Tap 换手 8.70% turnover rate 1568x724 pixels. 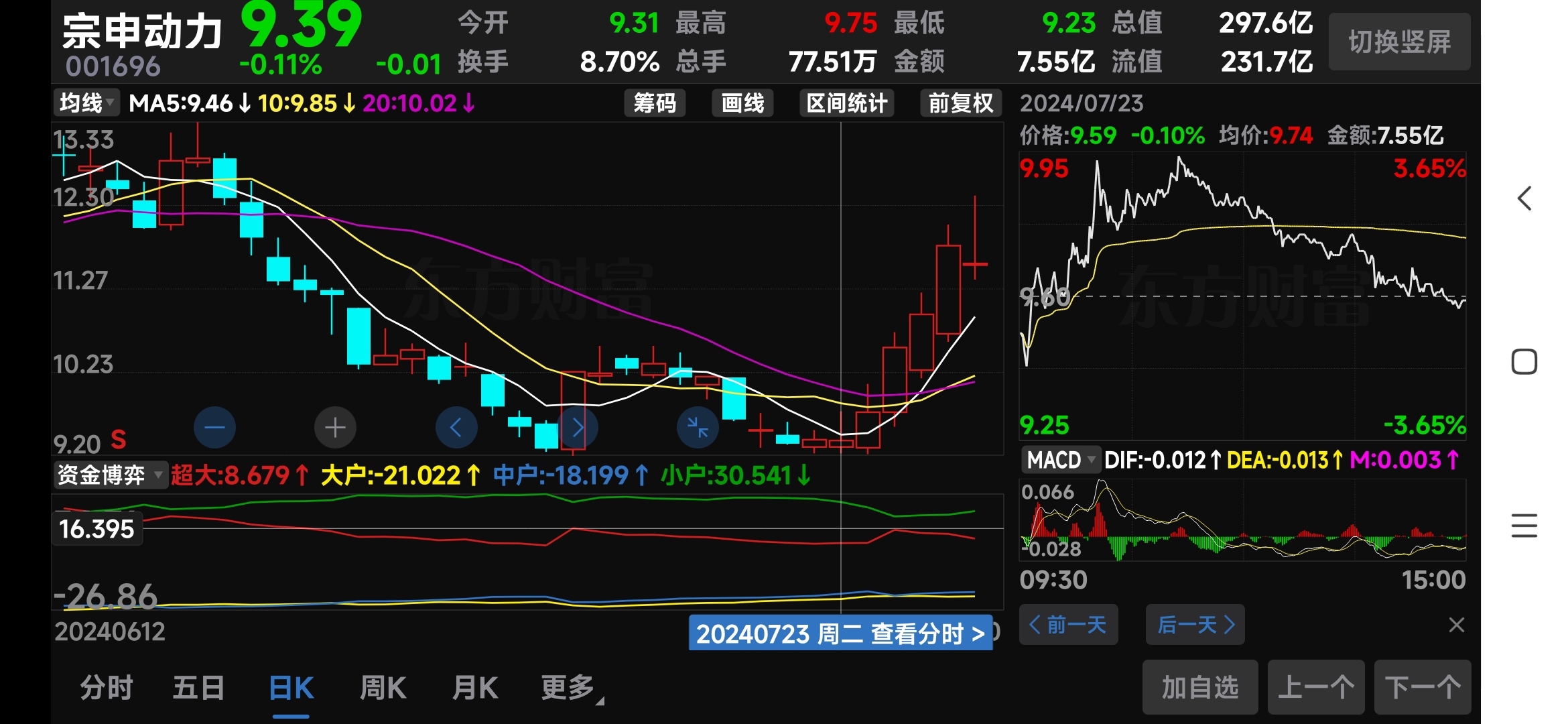[559, 62]
